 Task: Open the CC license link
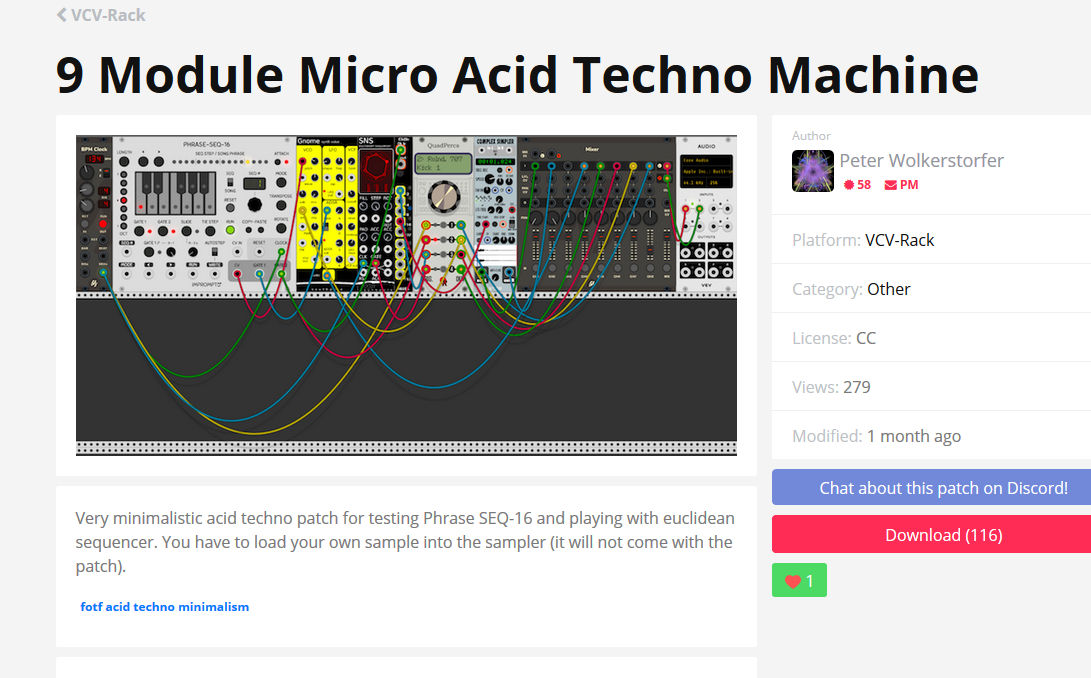[866, 338]
